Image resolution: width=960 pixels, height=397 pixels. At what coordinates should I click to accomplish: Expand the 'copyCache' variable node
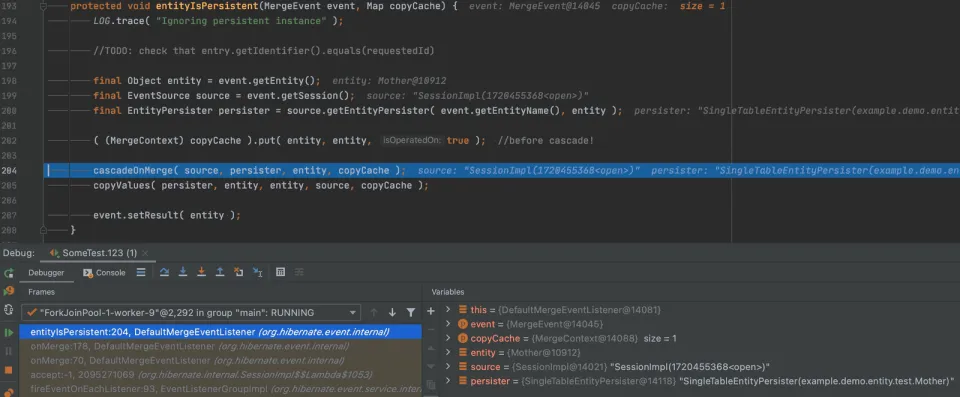pos(448,338)
